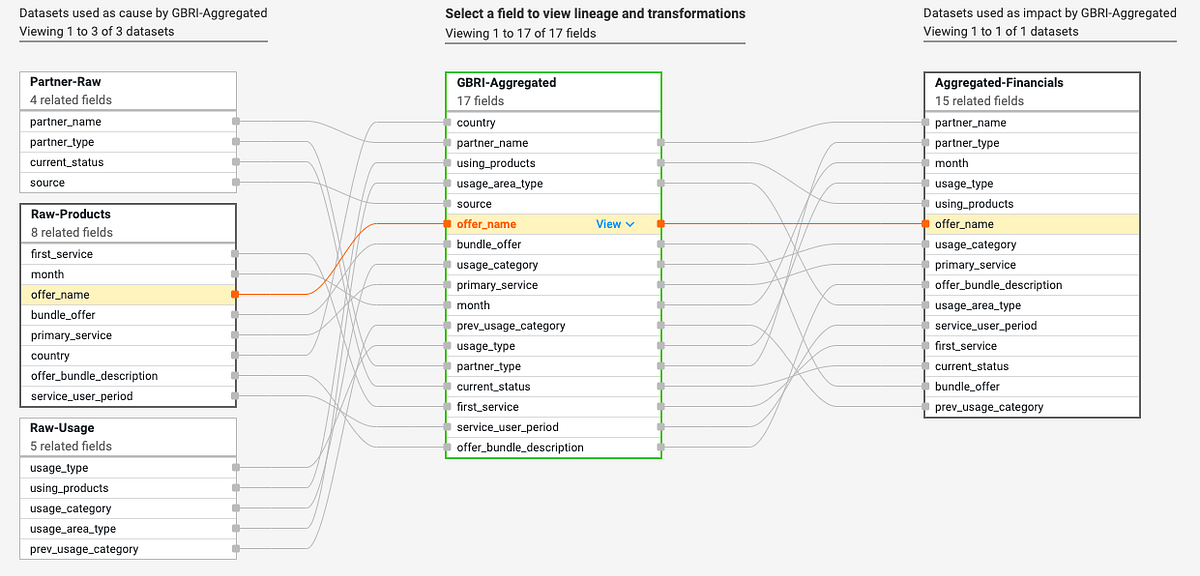Click the connector node beside usage_type in Raw-Usage
1200x576 pixels.
(235, 467)
